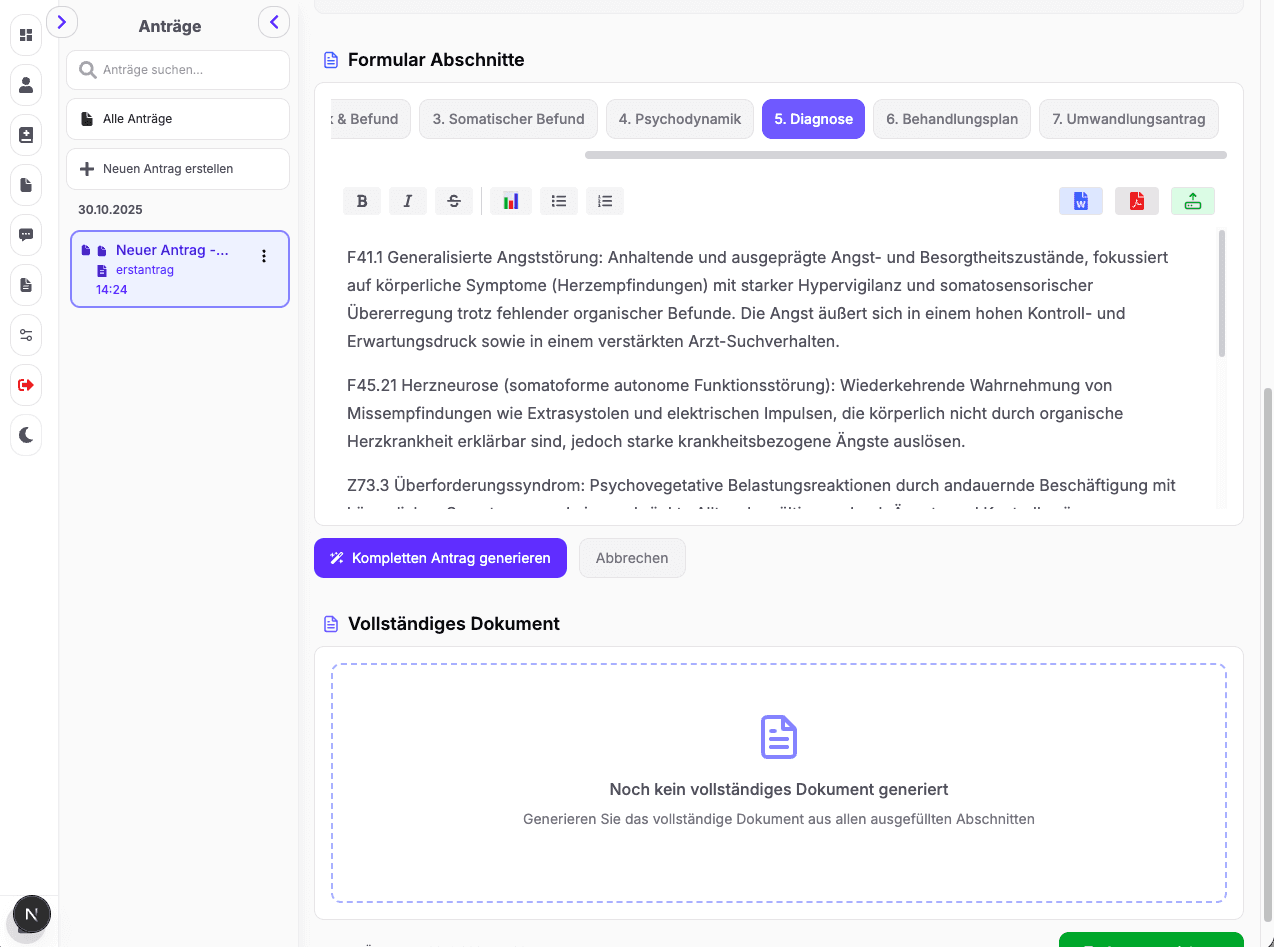This screenshot has height=947, width=1274.
Task: Toggle bold formatting in the editor
Action: 362,201
